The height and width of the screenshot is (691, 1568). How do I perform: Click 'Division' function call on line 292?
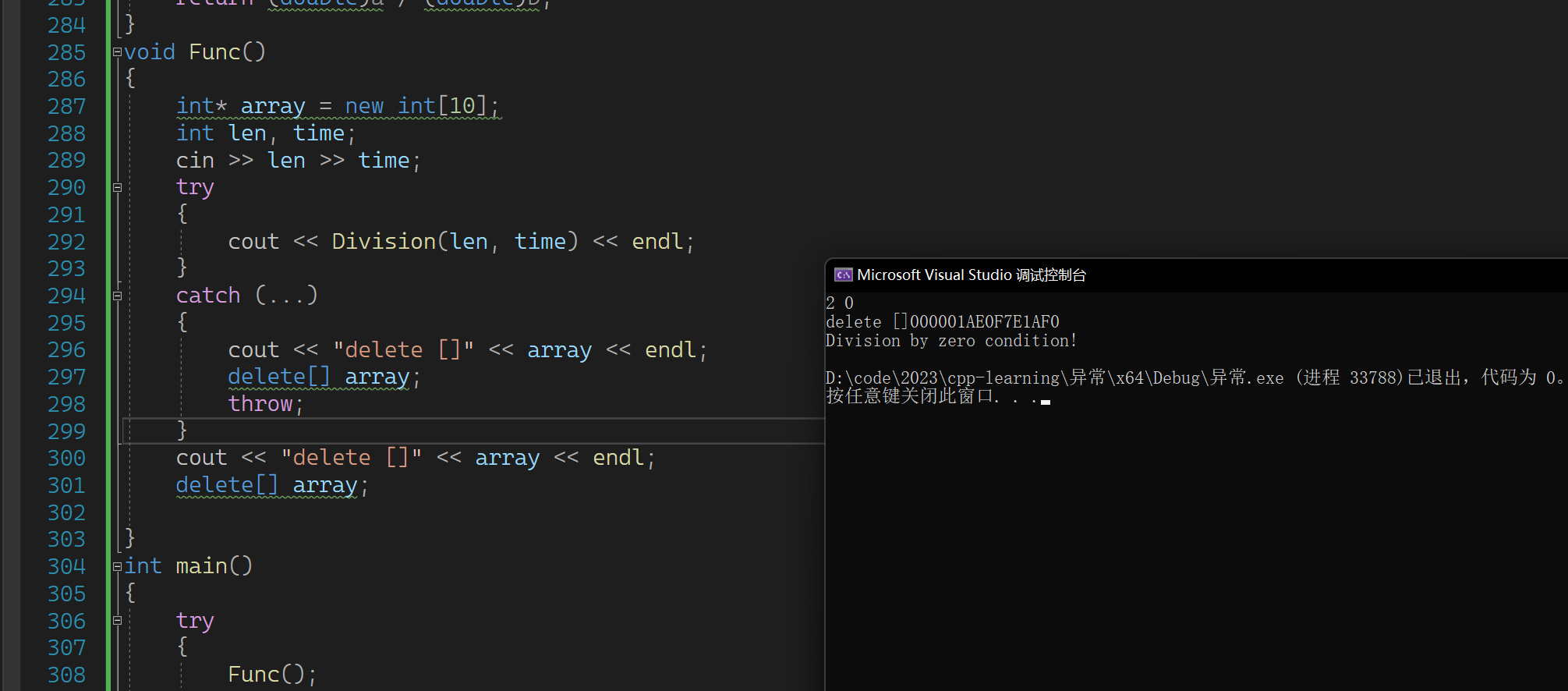pyautogui.click(x=384, y=242)
